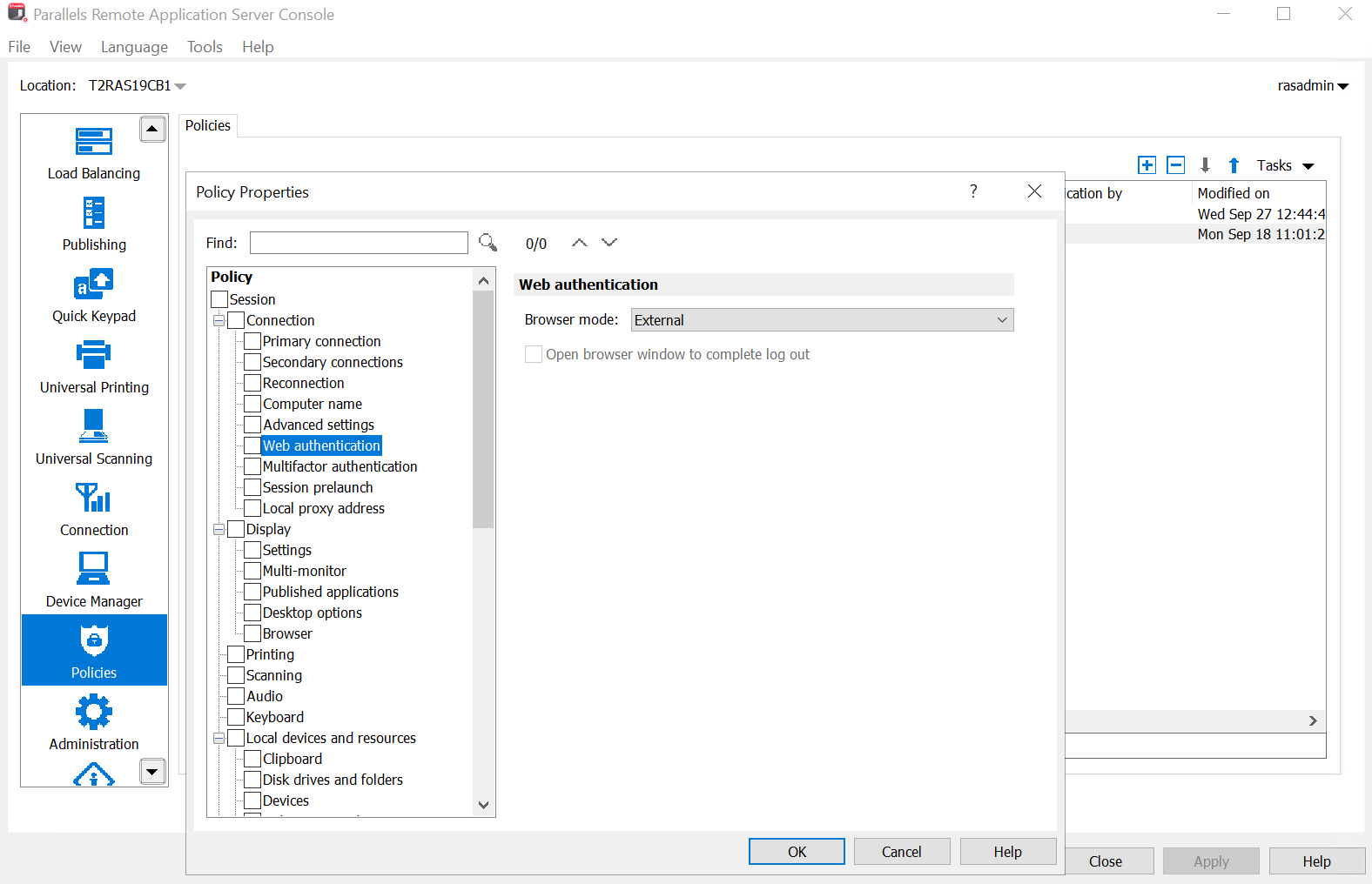The image size is (1372, 884).
Task: Open Connection category in the sidebar
Action: coord(94,509)
